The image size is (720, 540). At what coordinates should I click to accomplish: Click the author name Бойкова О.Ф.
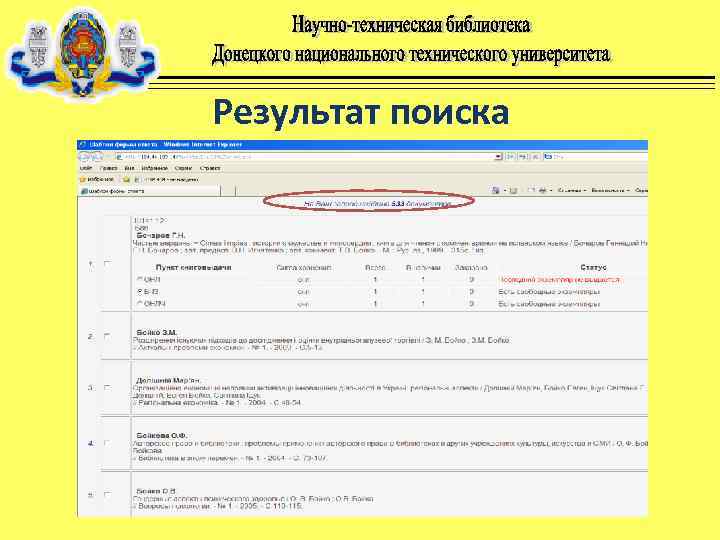(162, 435)
